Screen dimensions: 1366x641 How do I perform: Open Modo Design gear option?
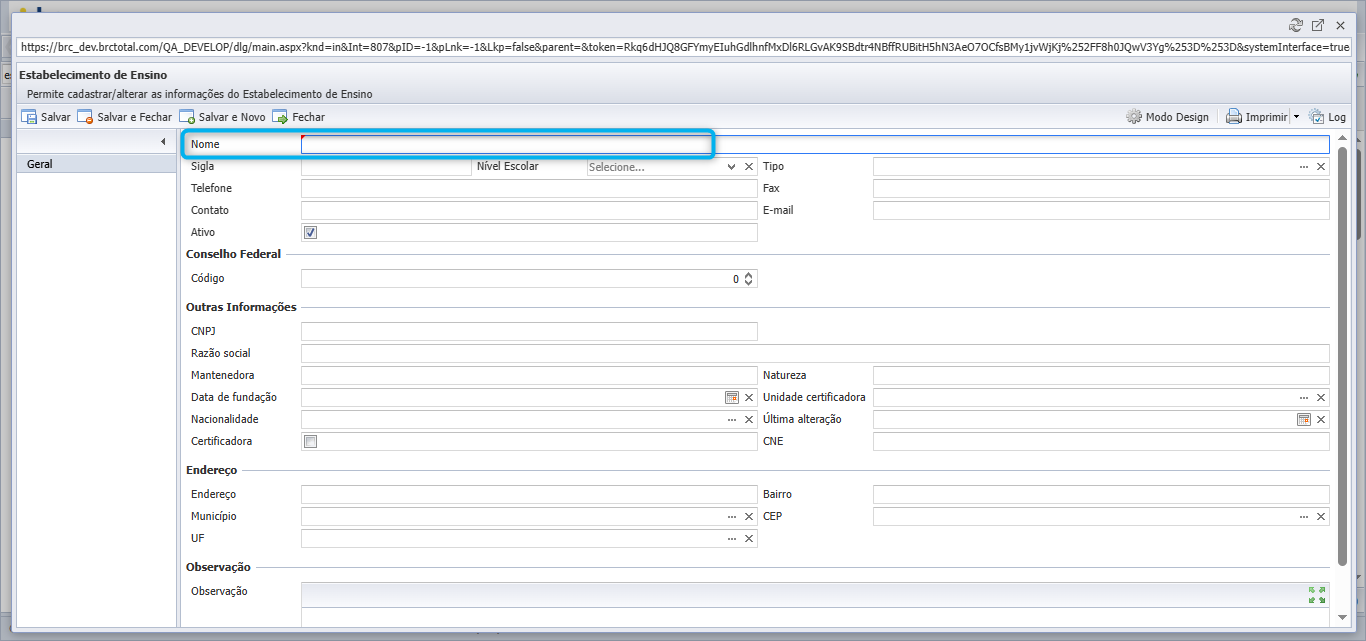[1167, 117]
